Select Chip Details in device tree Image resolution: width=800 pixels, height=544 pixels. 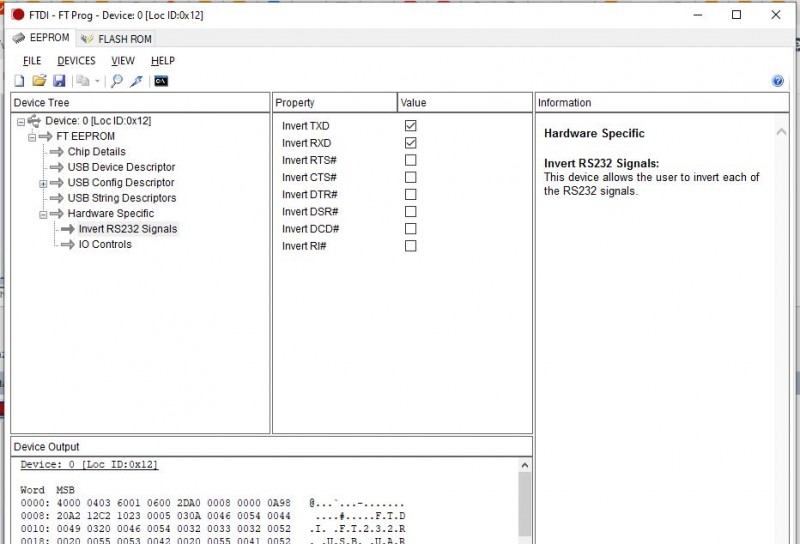tap(96, 152)
